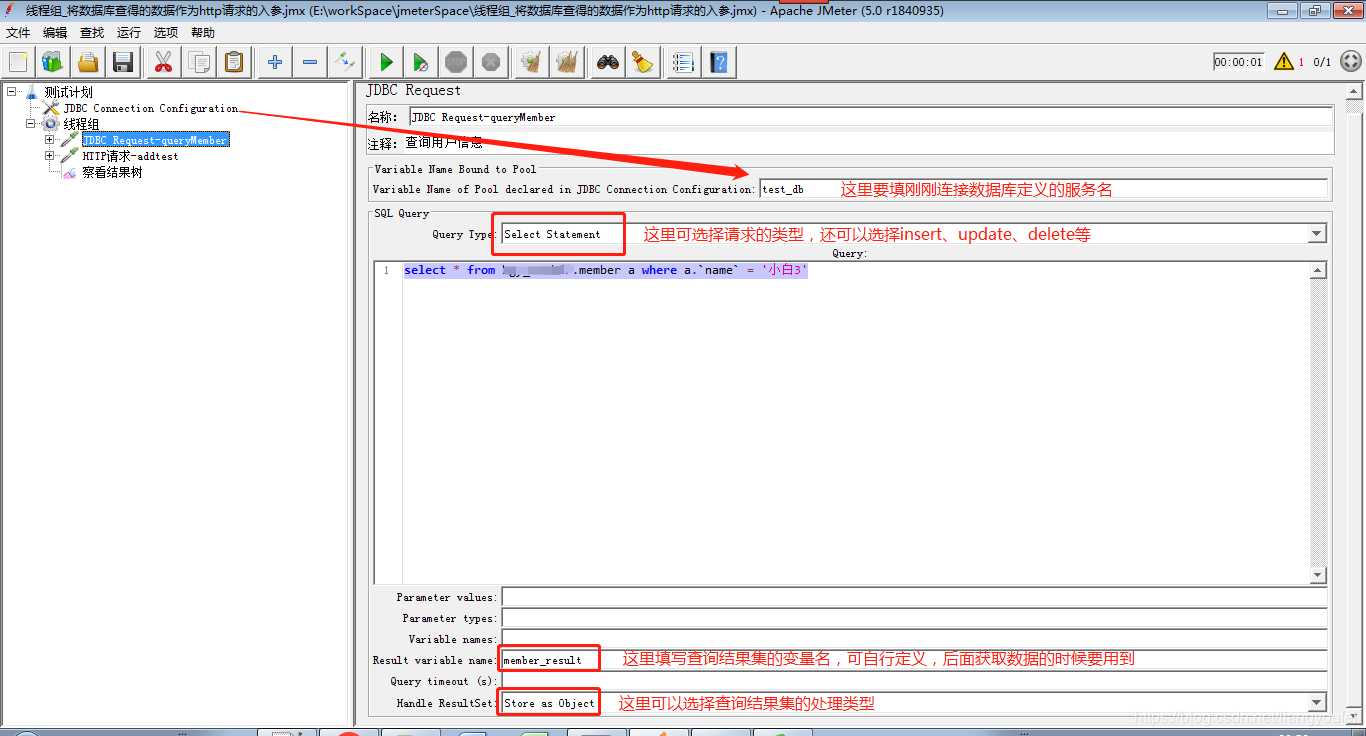This screenshot has height=736, width=1366.
Task: Click the query editor scrollbar down arrow
Action: click(x=1318, y=575)
